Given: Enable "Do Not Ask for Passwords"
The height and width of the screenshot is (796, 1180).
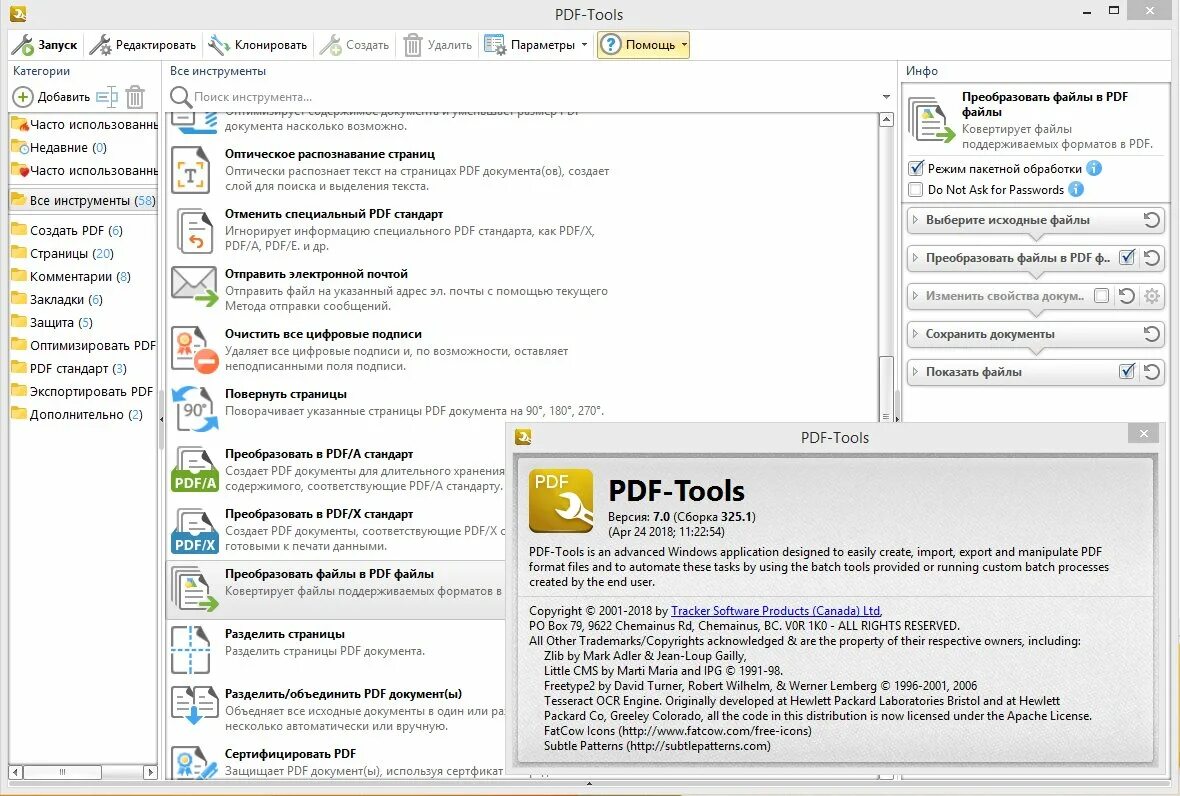Looking at the screenshot, I should point(914,189).
